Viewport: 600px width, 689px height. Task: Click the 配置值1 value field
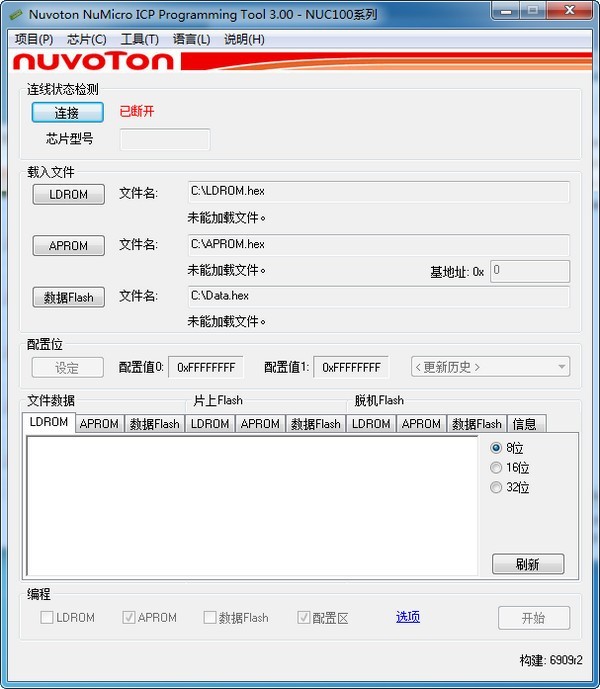pos(351,367)
